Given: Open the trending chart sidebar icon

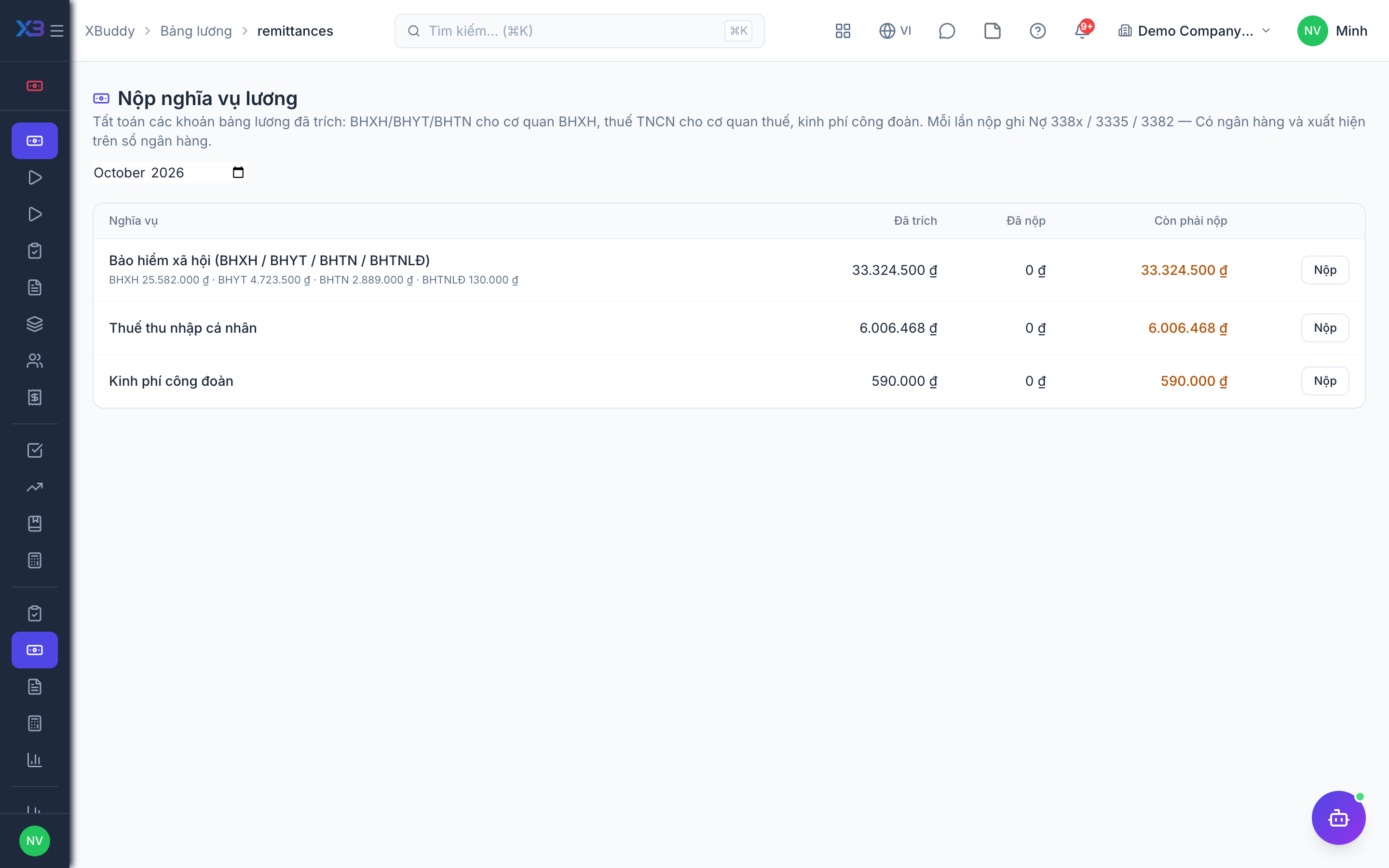Looking at the screenshot, I should [34, 487].
